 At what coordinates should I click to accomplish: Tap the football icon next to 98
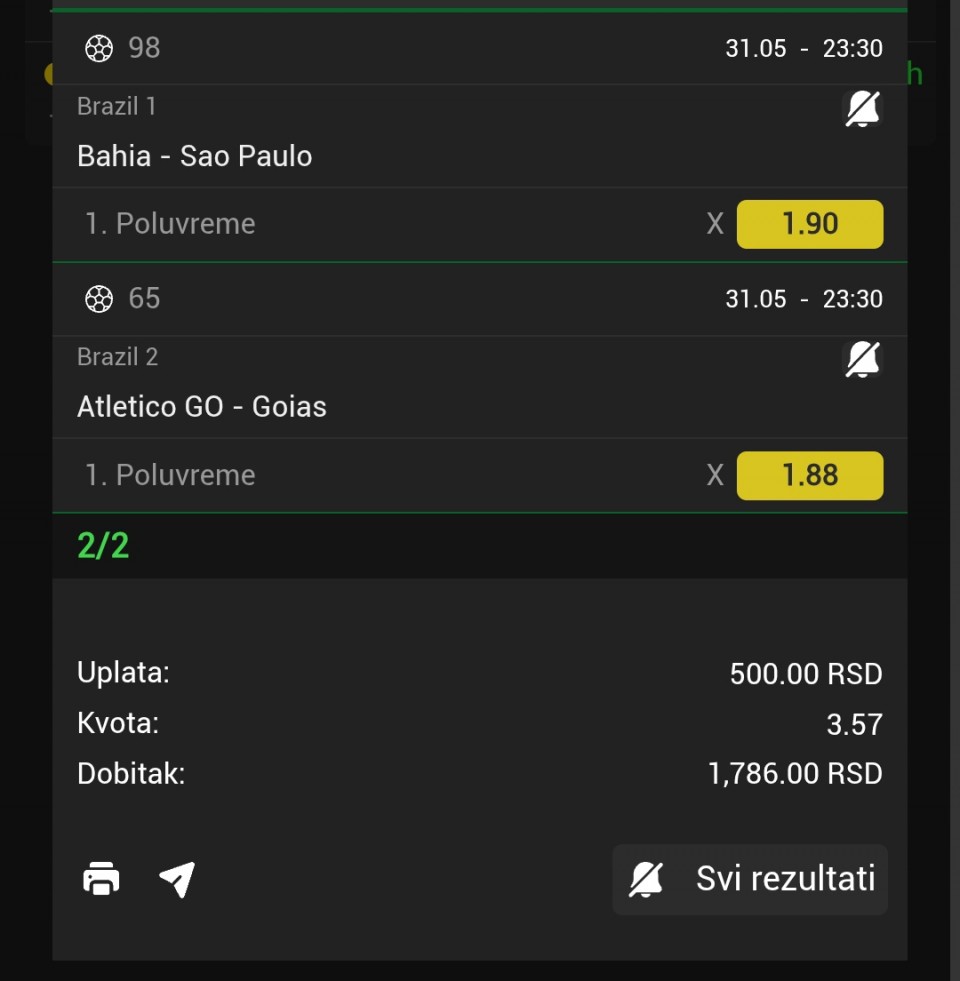[x=99, y=48]
